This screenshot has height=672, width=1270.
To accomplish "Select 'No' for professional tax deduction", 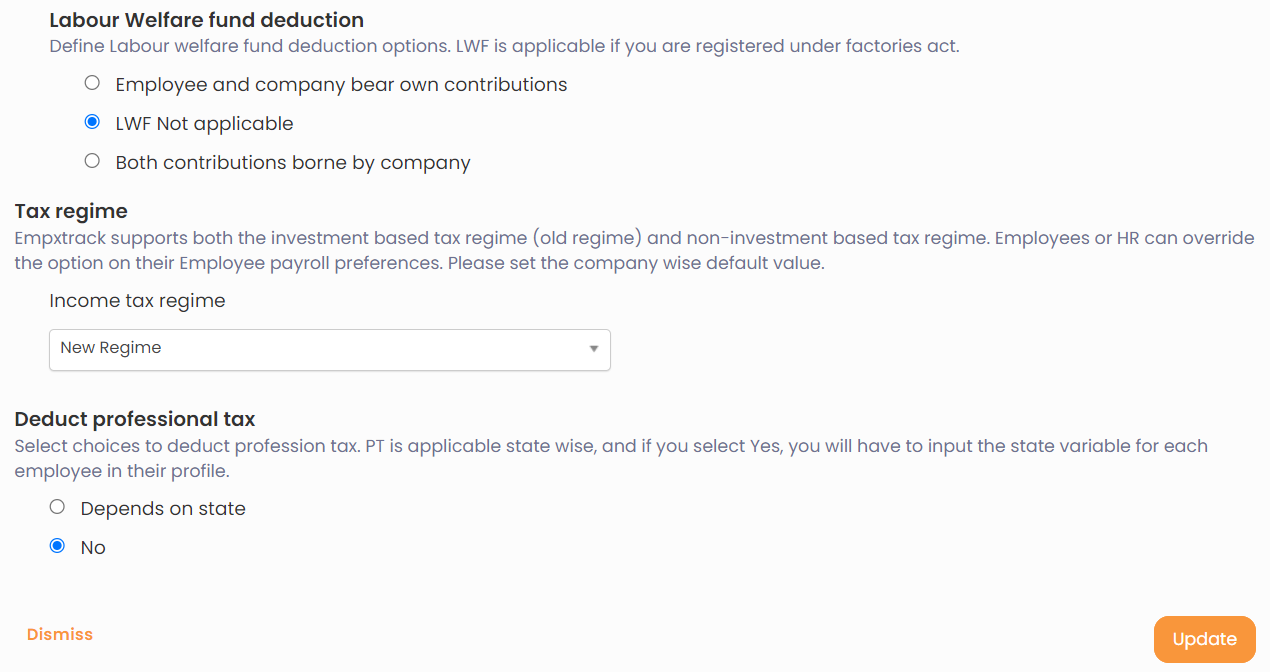I will tap(57, 546).
